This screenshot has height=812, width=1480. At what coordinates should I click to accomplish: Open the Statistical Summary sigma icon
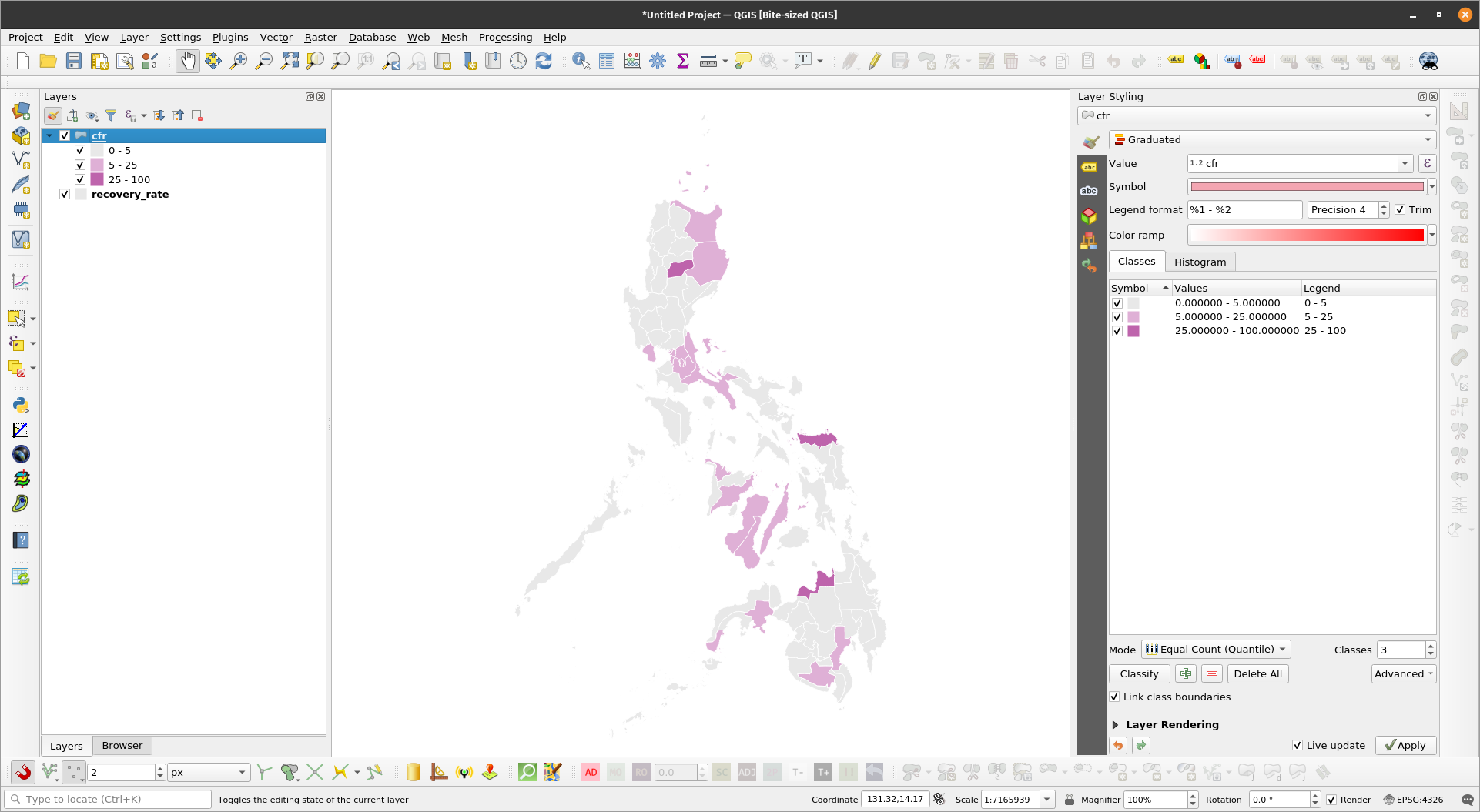tap(682, 61)
